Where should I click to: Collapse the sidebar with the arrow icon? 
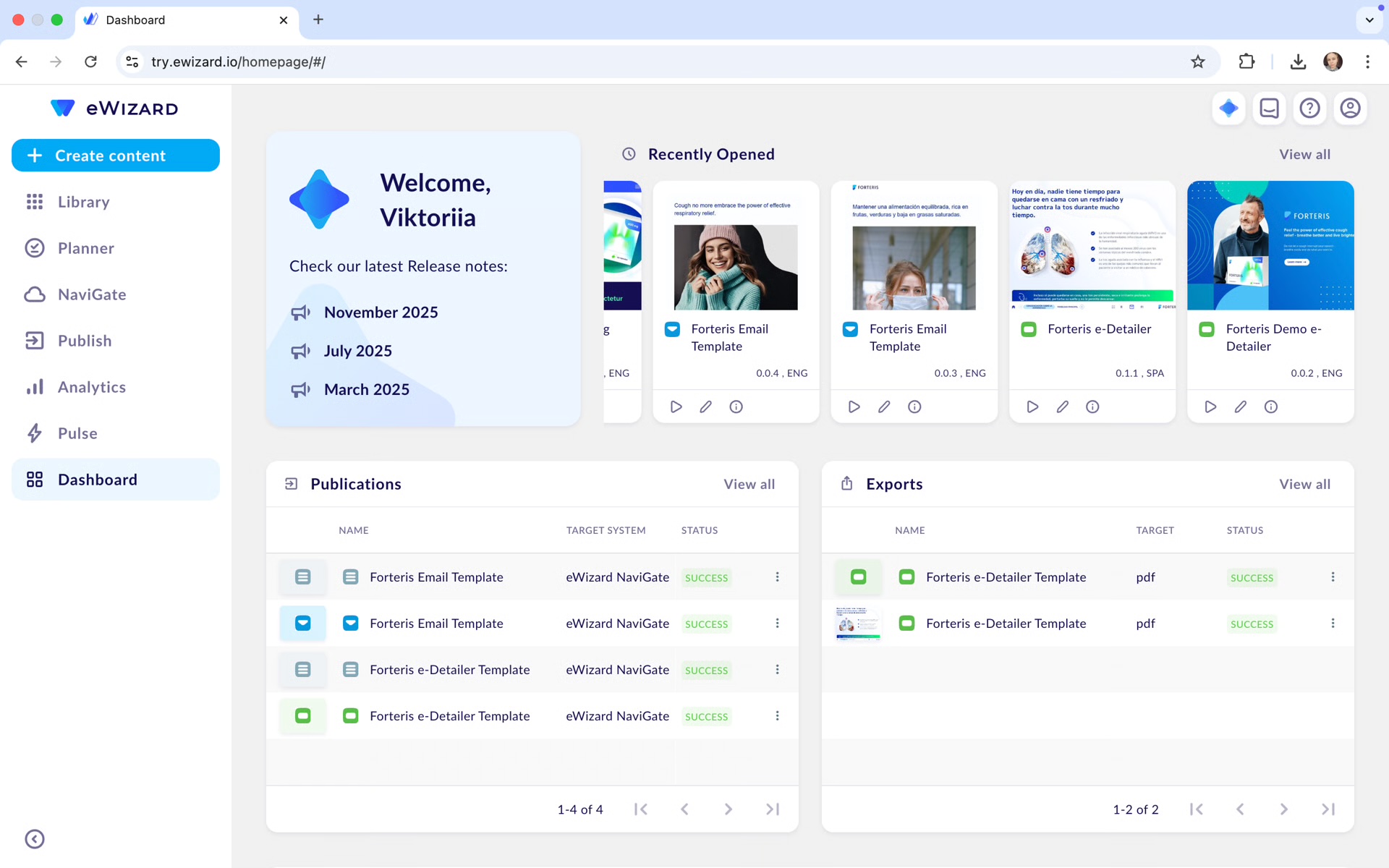(x=35, y=839)
